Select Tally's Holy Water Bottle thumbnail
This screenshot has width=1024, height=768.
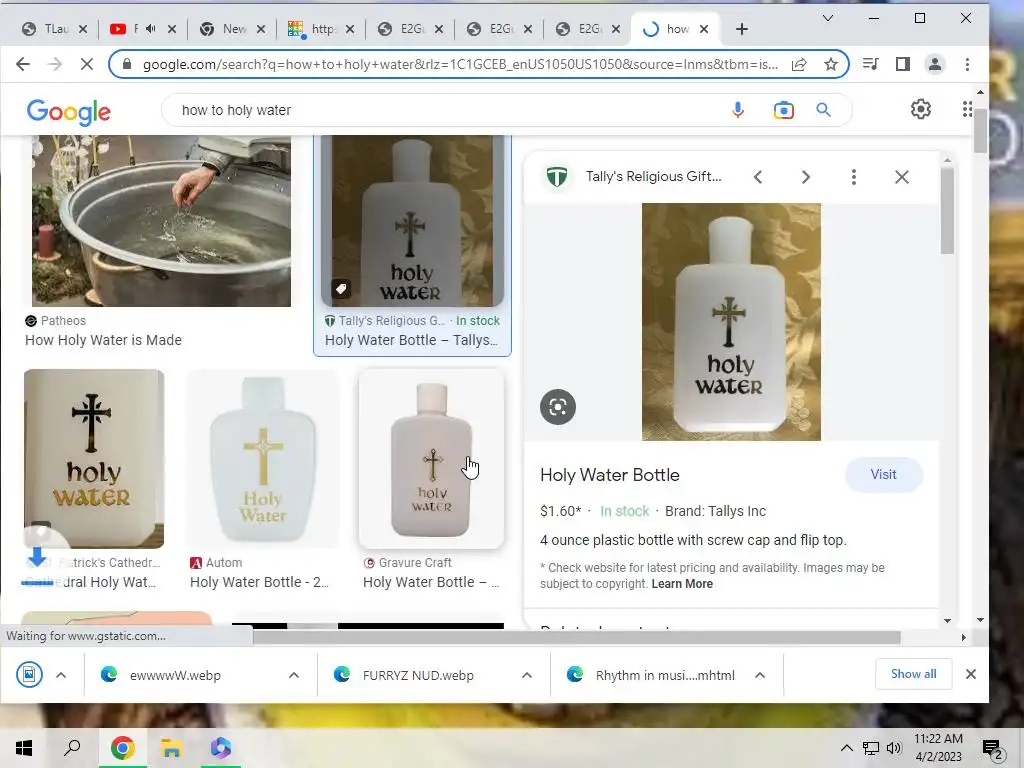pyautogui.click(x=412, y=221)
